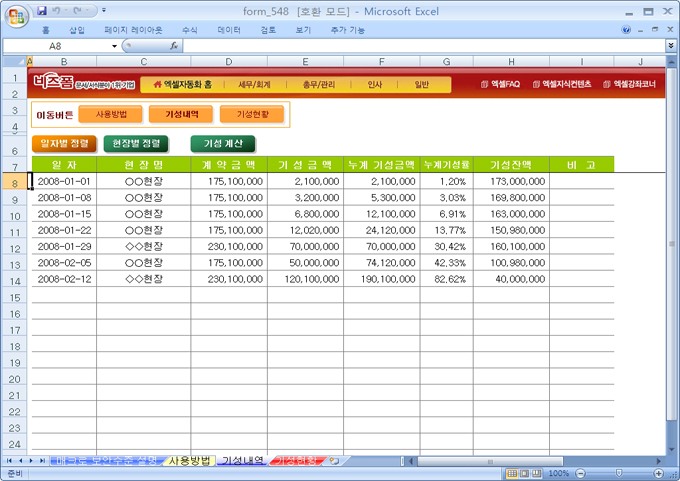Click the zoom out minus icon
The image size is (680, 481).
pyautogui.click(x=579, y=473)
